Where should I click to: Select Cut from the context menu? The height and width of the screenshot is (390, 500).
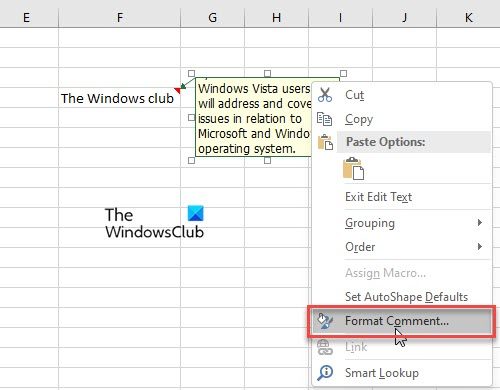point(402,95)
